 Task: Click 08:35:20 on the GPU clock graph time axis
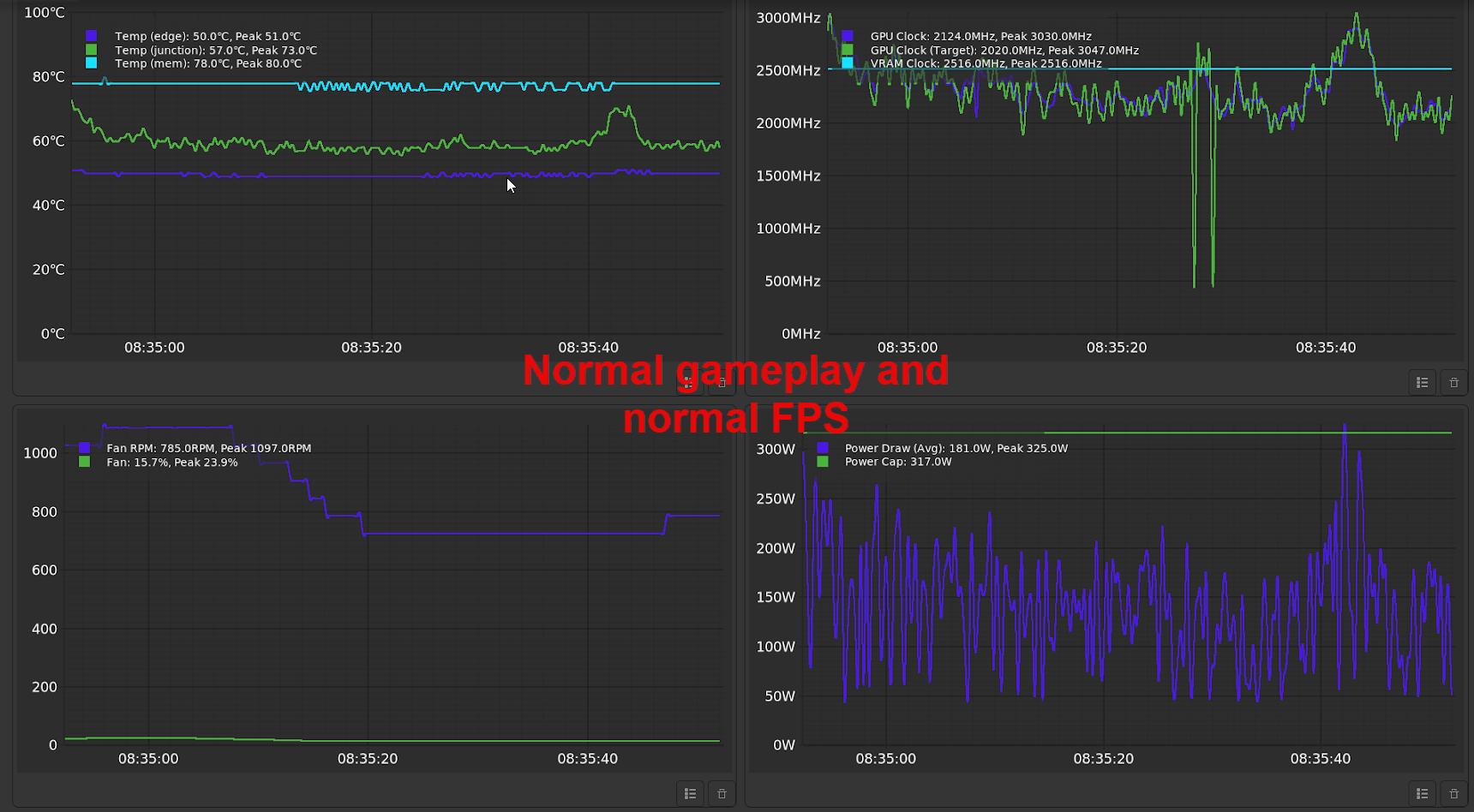(1117, 348)
